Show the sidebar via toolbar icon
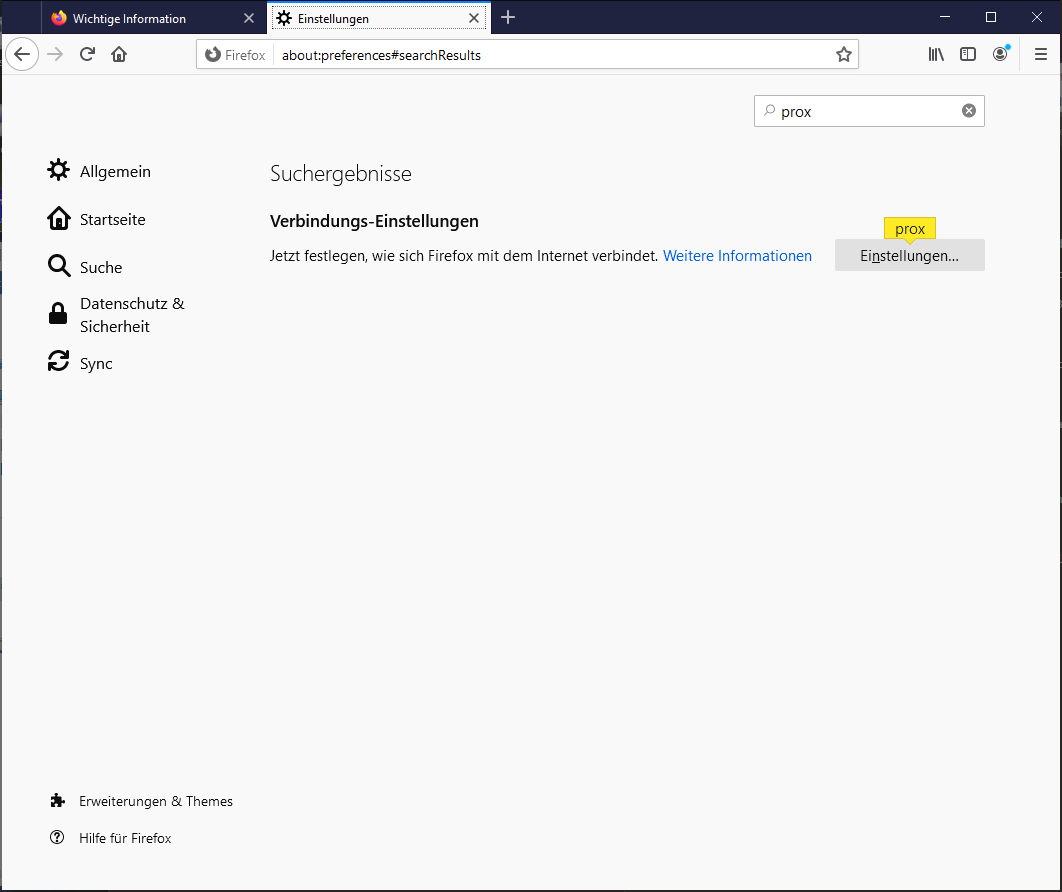The image size is (1062, 892). pos(968,55)
